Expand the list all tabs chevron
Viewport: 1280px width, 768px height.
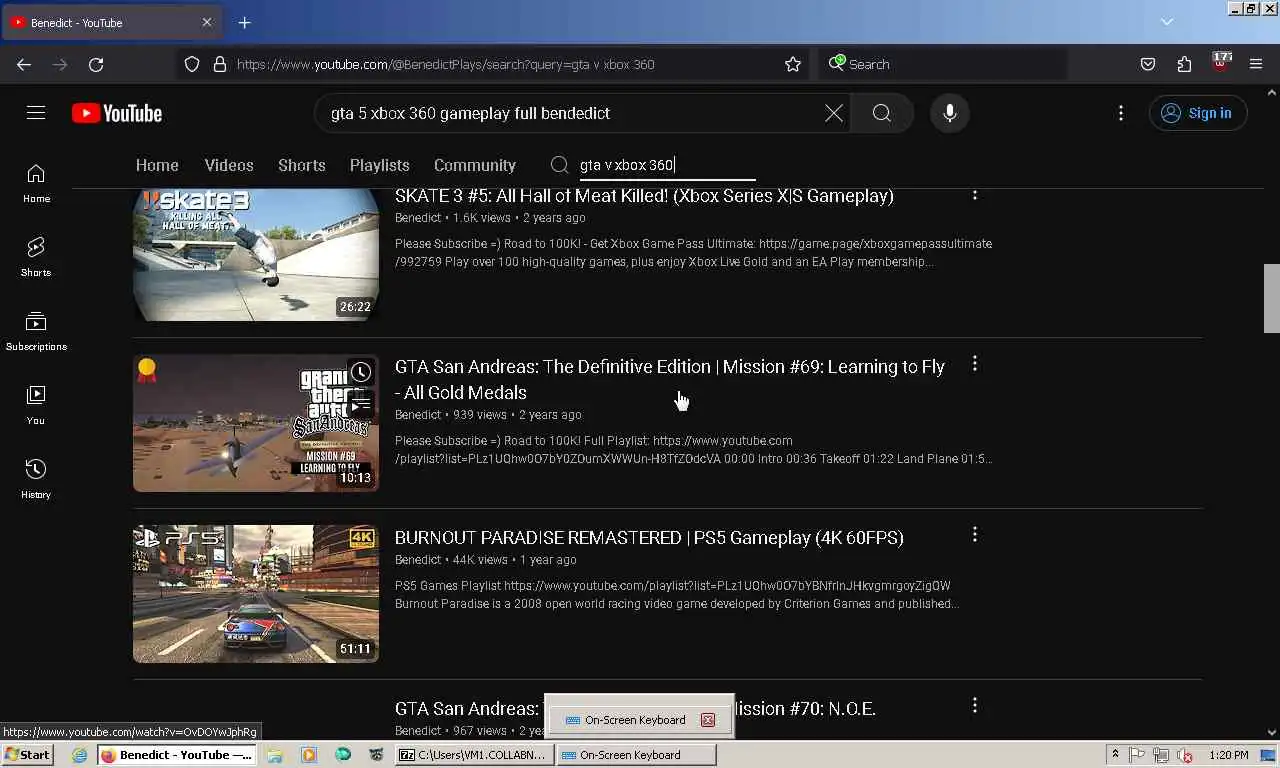[x=1166, y=22]
